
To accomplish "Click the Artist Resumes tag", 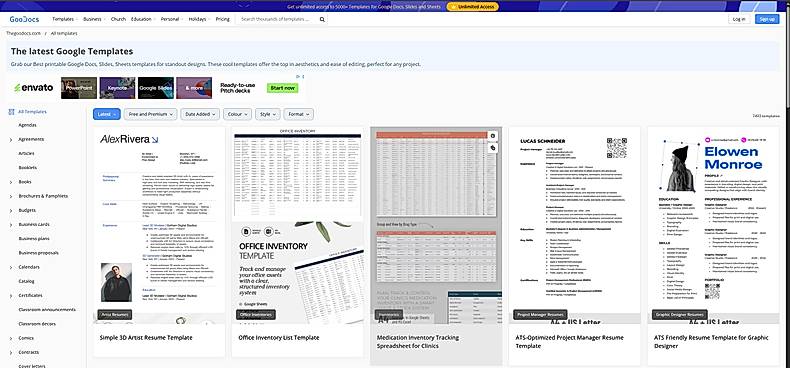I will (115, 315).
